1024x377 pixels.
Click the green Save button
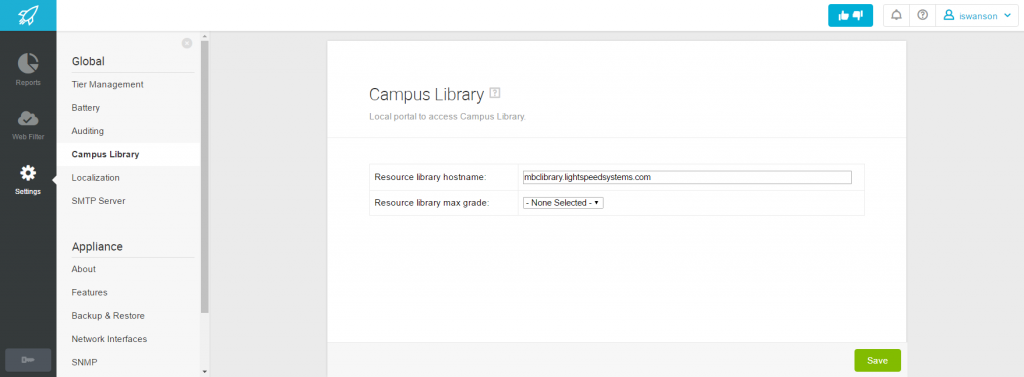877,361
